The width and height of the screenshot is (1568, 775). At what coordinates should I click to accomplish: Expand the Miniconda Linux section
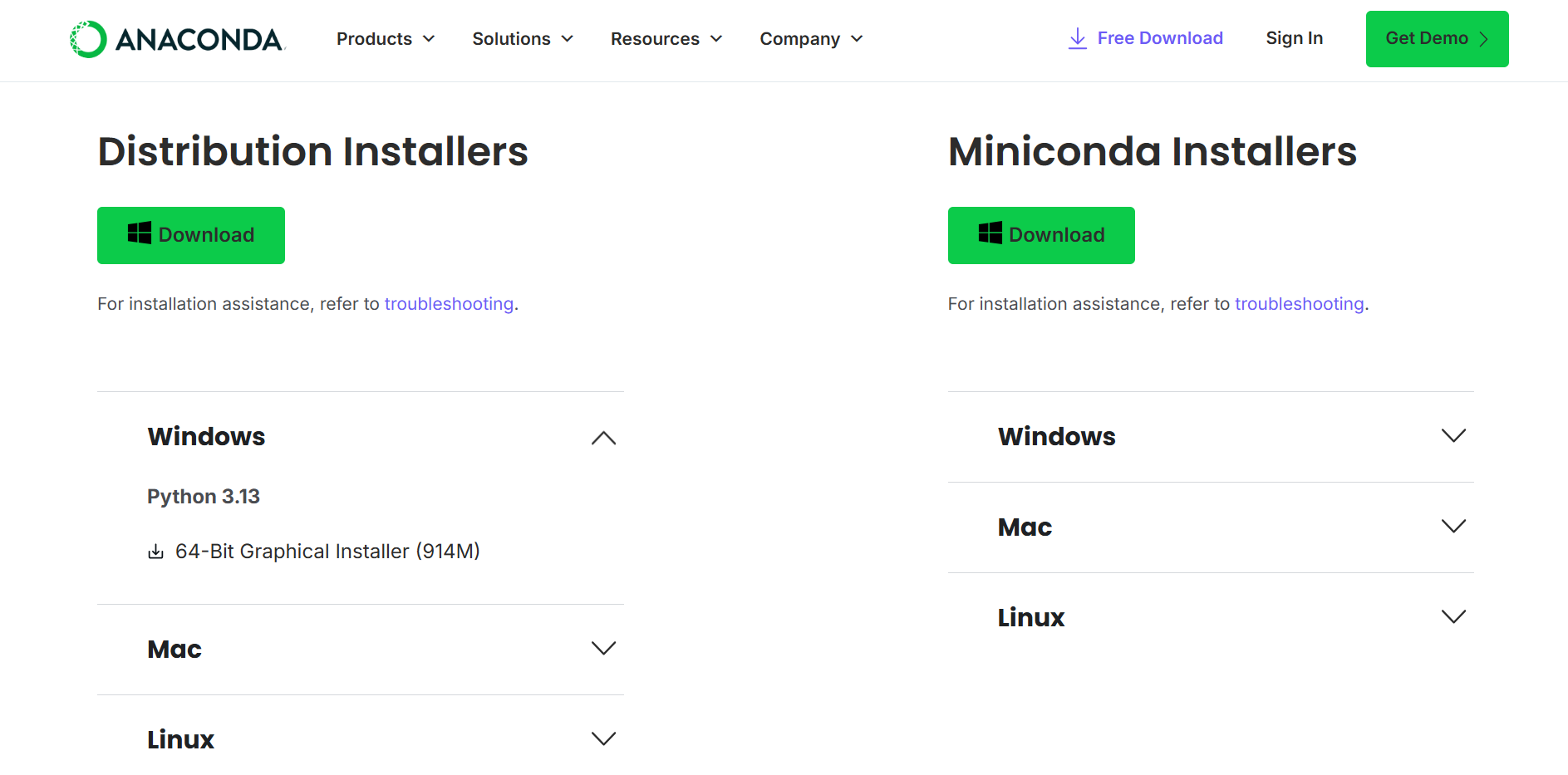1211,618
